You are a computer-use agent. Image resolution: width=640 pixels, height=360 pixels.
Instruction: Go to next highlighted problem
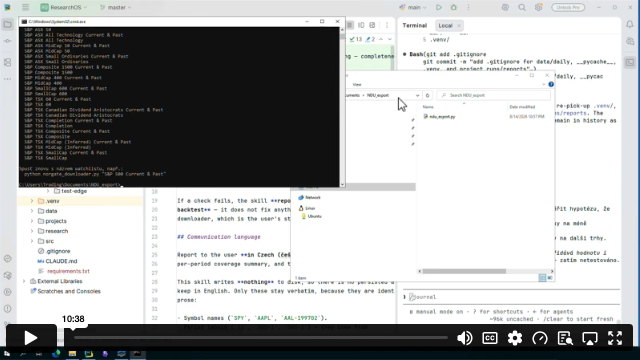(390, 39)
